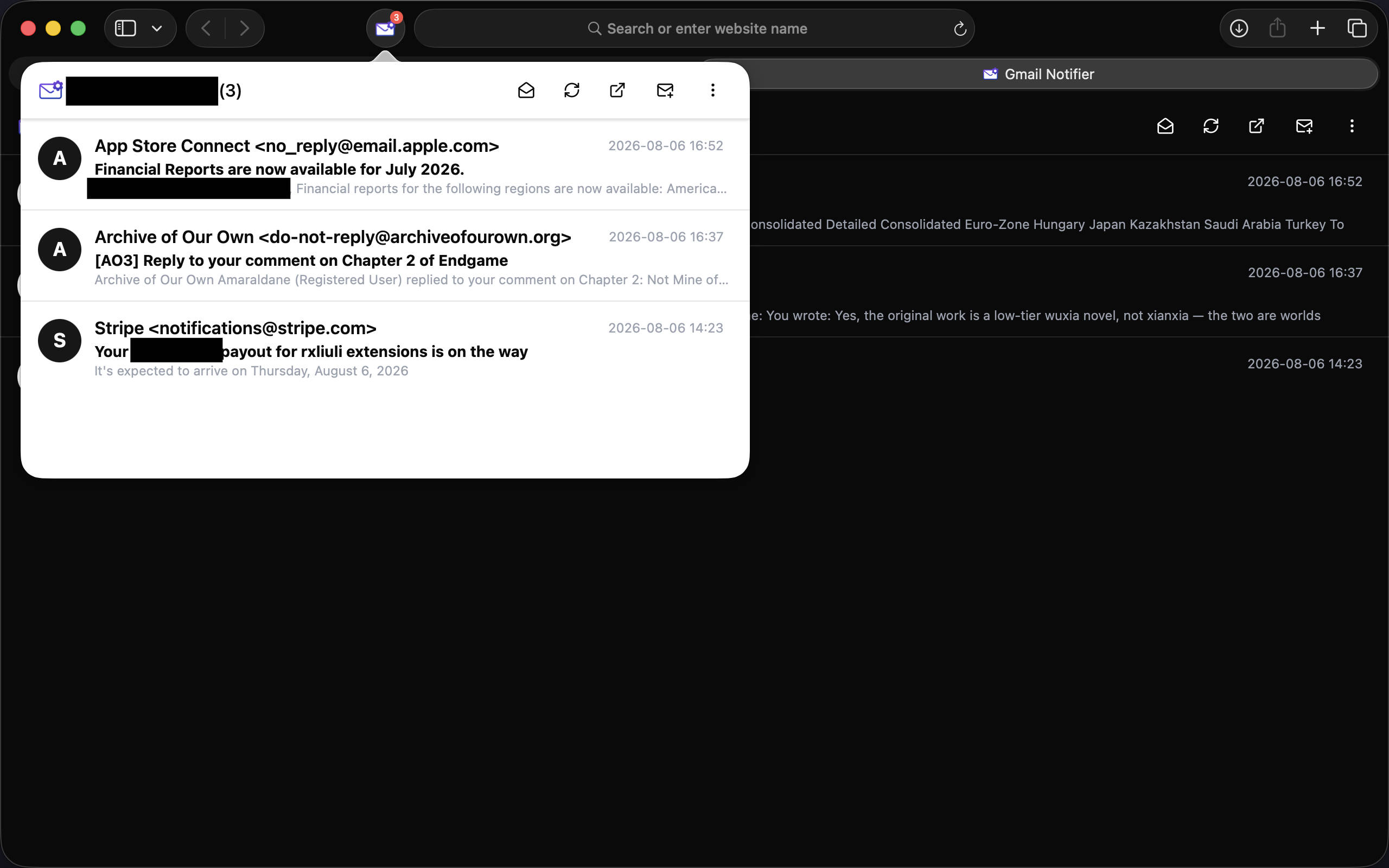Click background page timestamp 2026-08-06 14:23
Image resolution: width=1389 pixels, height=868 pixels.
click(x=1304, y=364)
